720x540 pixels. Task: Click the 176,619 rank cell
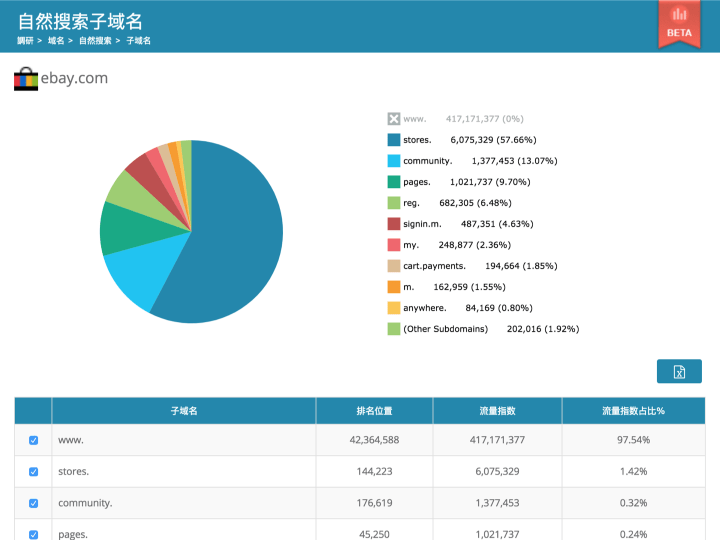point(374,503)
